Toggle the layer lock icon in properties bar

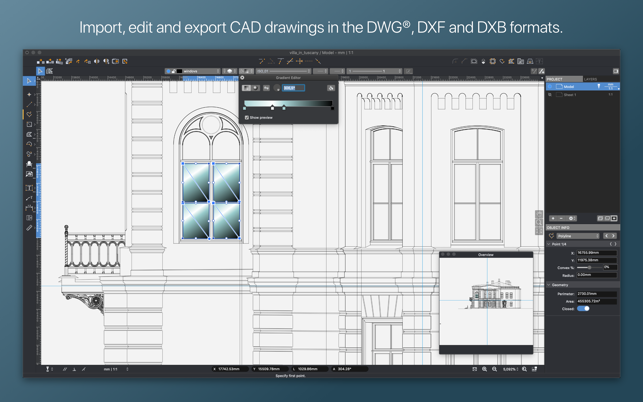pyautogui.click(x=173, y=71)
